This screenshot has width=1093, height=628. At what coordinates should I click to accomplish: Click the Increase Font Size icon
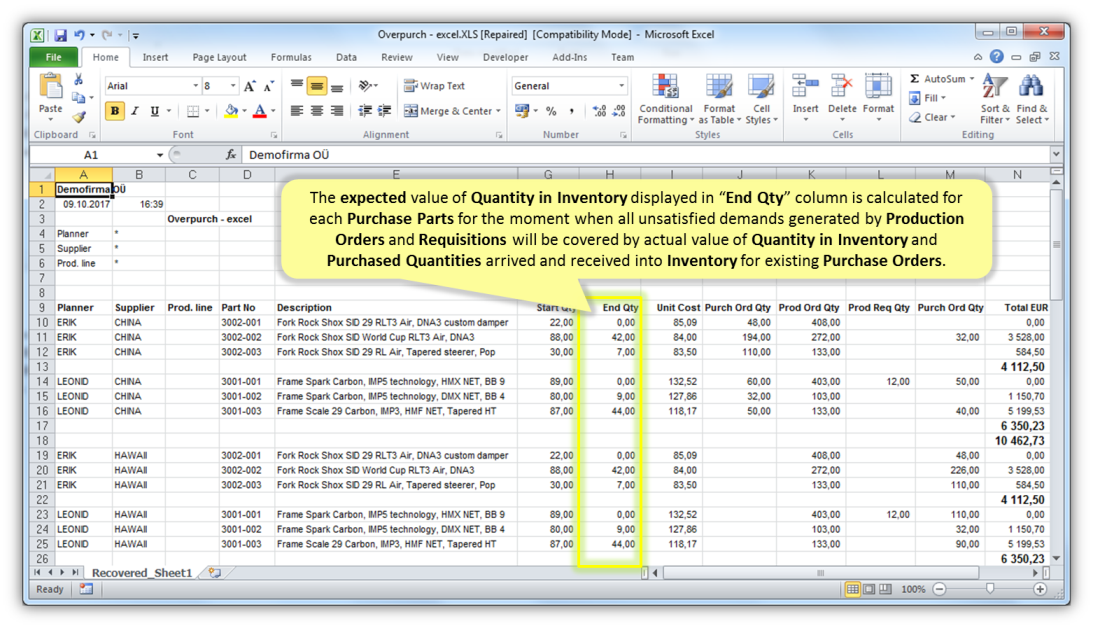click(250, 86)
